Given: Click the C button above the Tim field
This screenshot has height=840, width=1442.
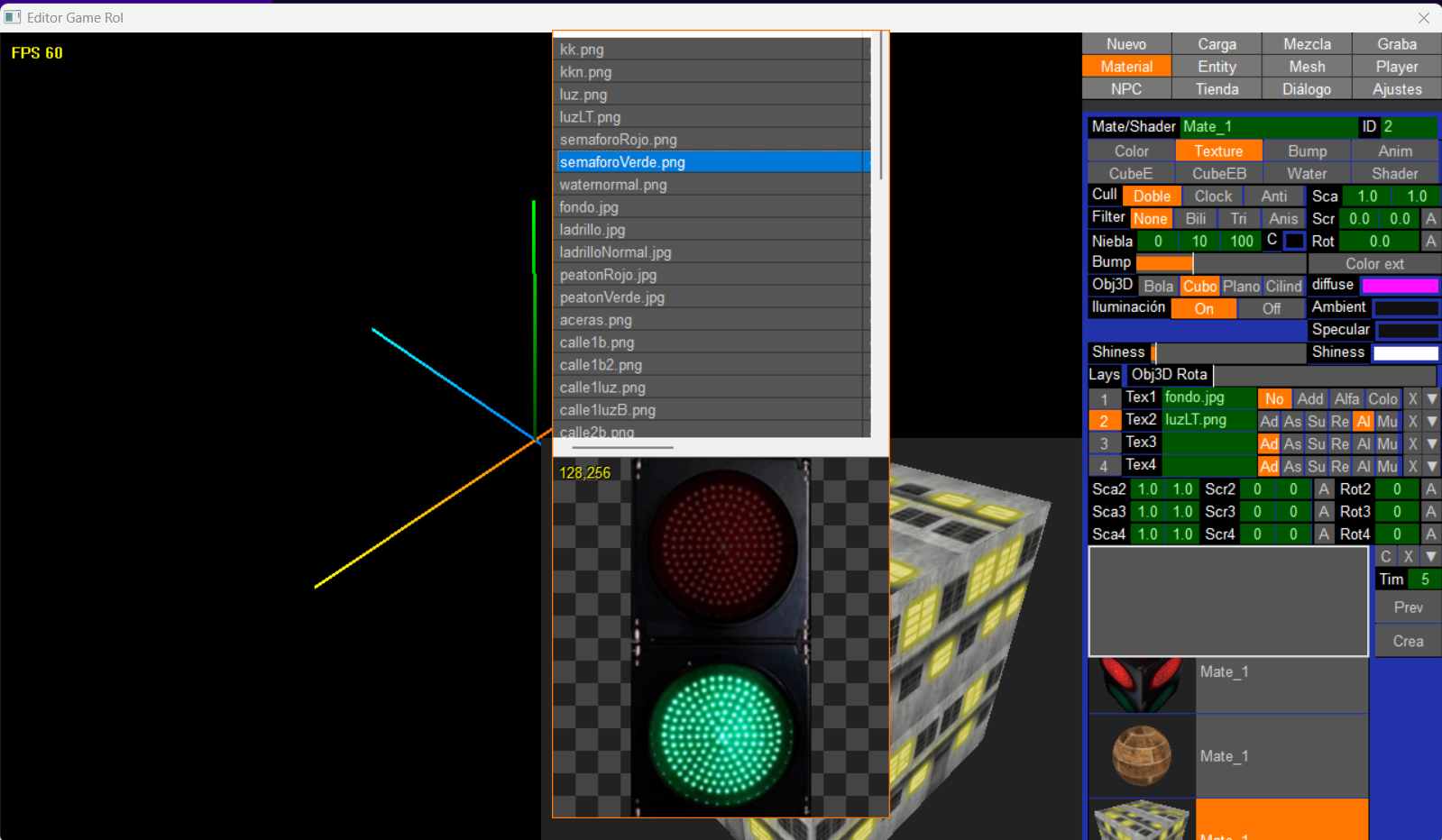Looking at the screenshot, I should [x=1385, y=557].
